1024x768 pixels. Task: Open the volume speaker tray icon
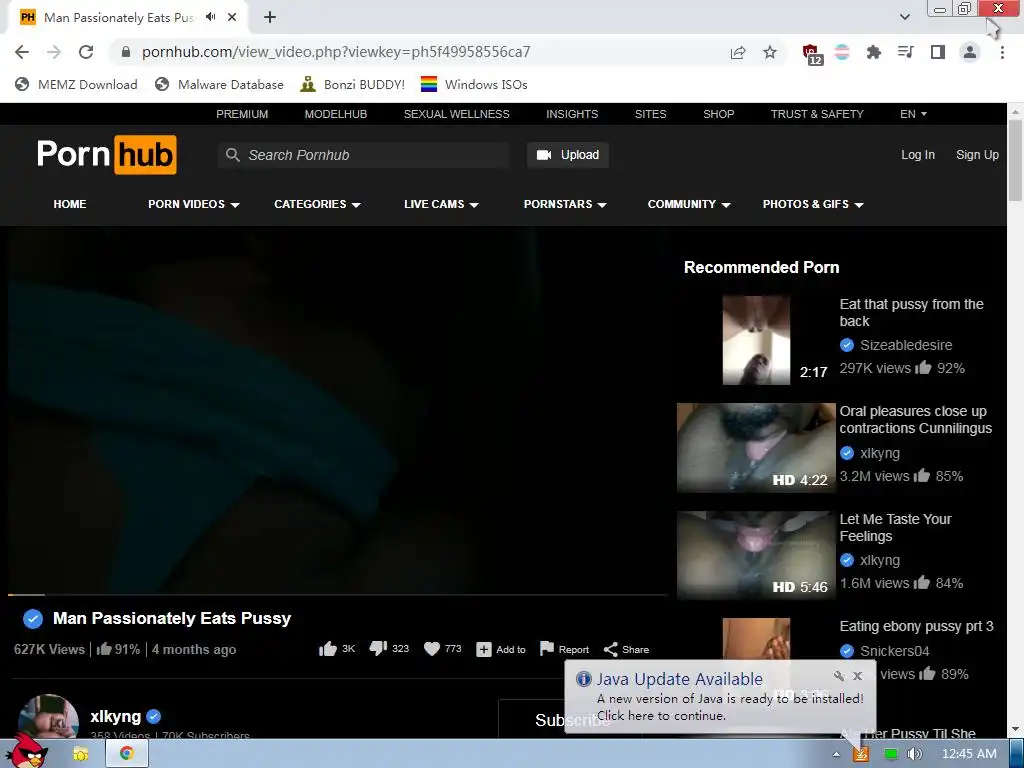(914, 754)
